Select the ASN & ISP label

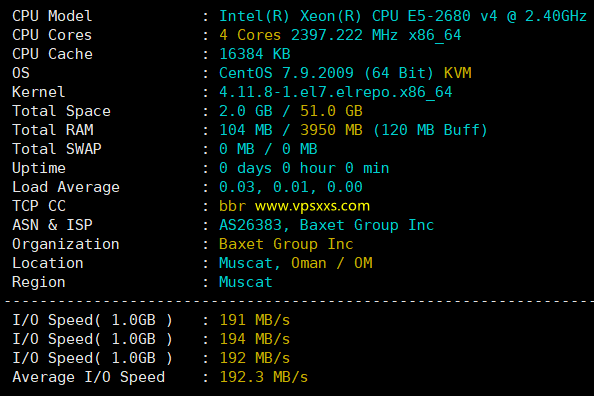[x=52, y=225]
